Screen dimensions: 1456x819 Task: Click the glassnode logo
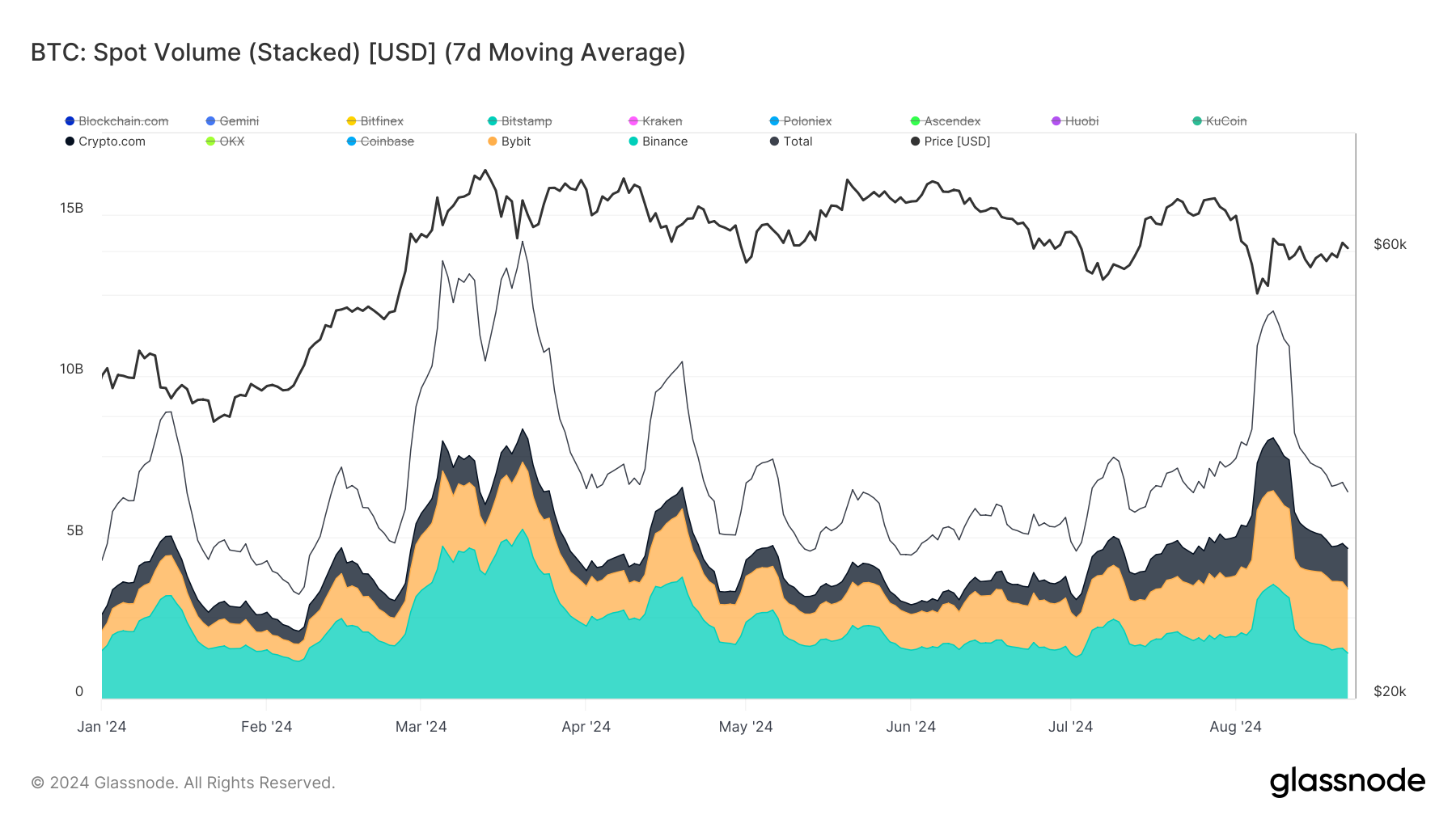click(1347, 782)
